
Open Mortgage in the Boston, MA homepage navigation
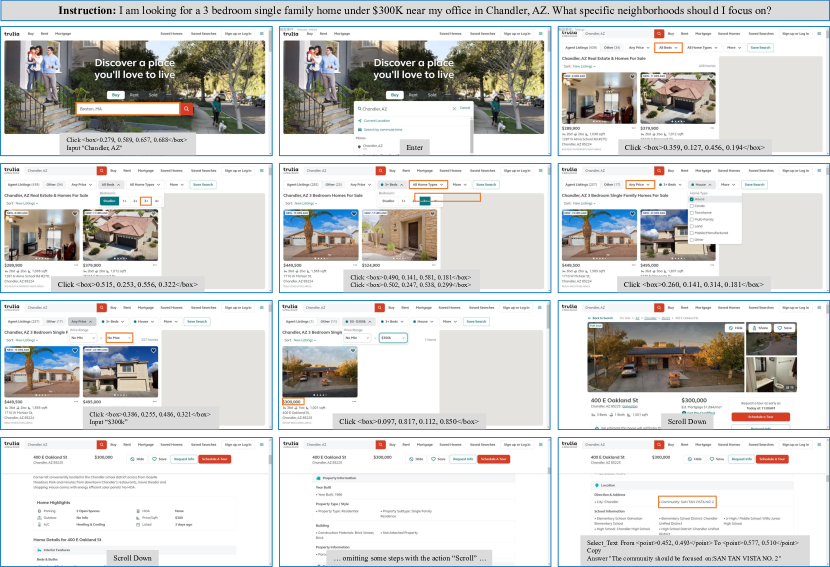tap(63, 33)
